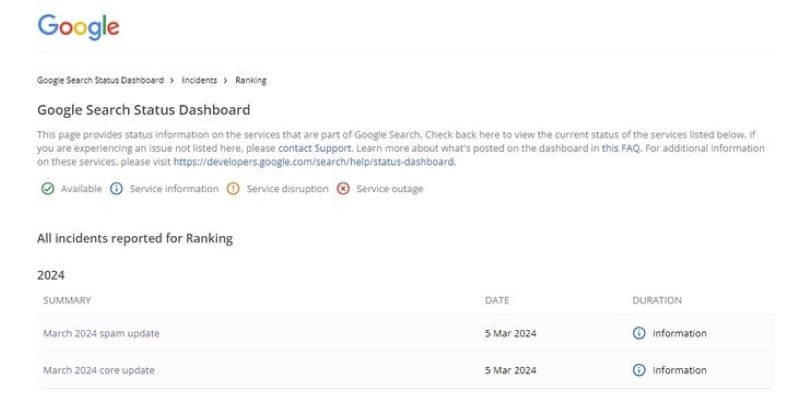Viewport: 796px width, 400px height.
Task: Click the green Available status icon
Action: pyautogui.click(x=46, y=189)
